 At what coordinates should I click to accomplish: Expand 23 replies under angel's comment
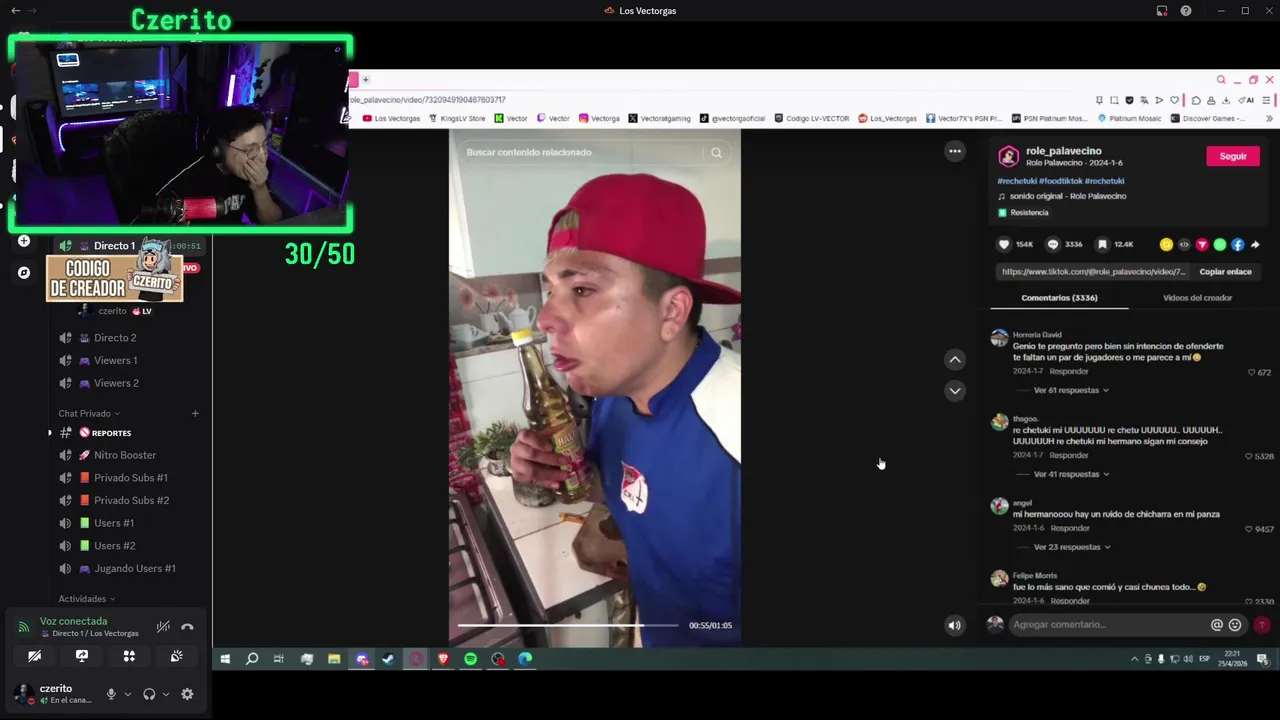(1073, 547)
